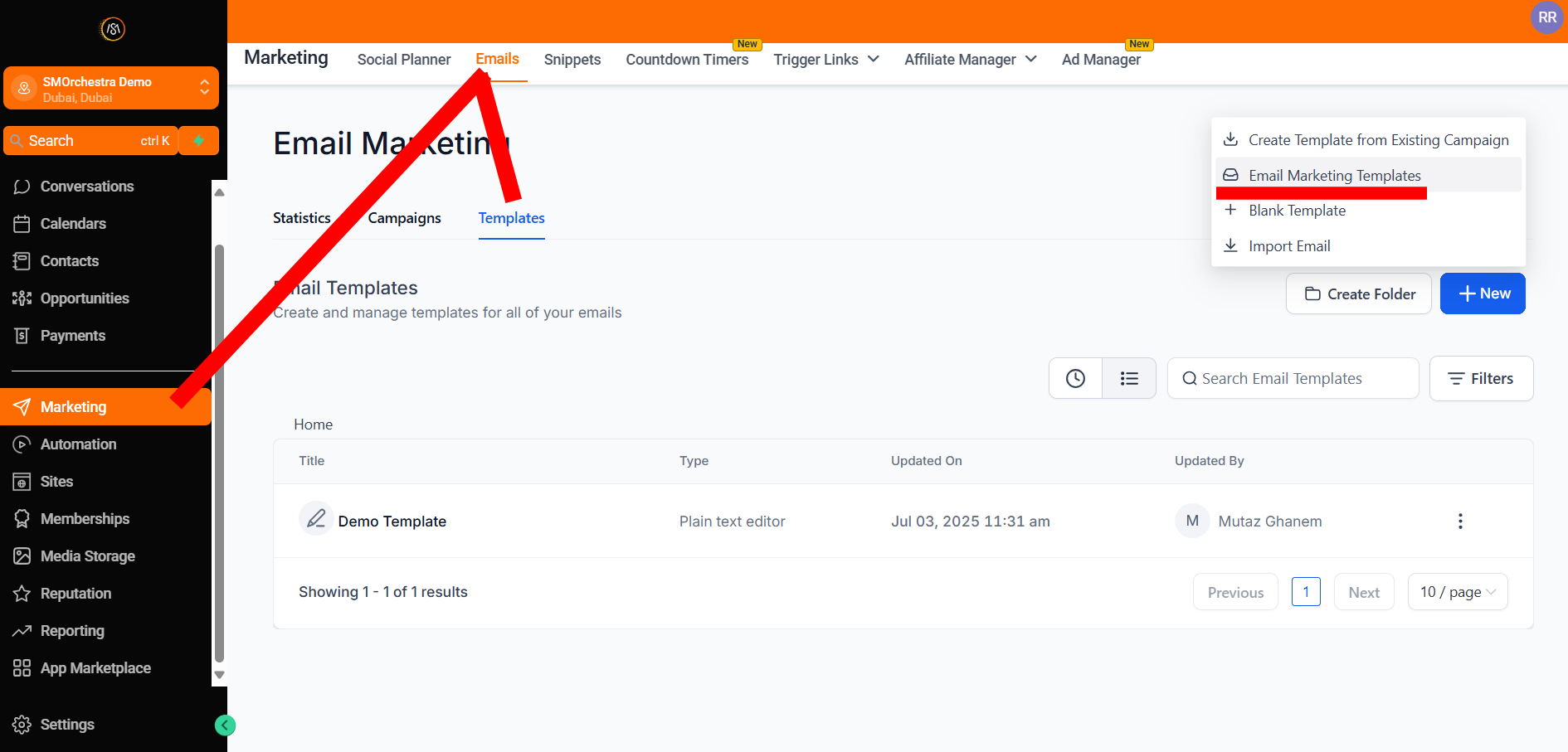Image resolution: width=1568 pixels, height=752 pixels.
Task: Switch to the Campaigns tab
Action: pos(404,218)
